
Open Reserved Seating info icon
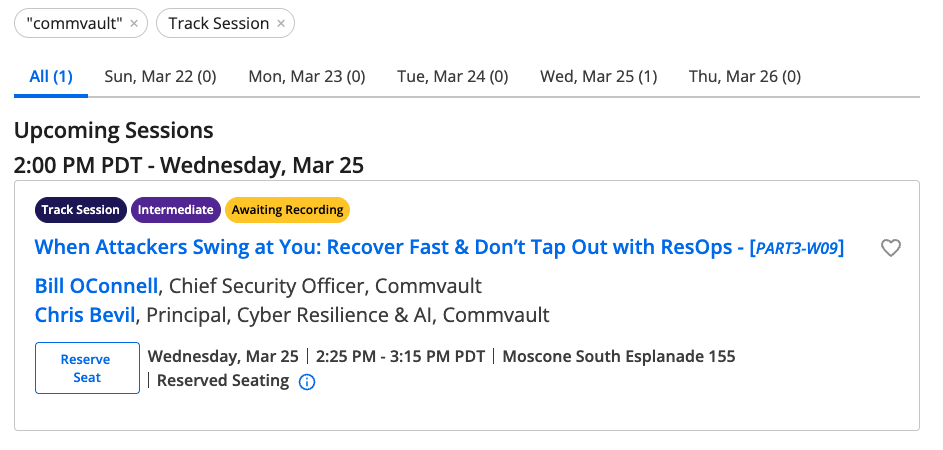(x=307, y=381)
